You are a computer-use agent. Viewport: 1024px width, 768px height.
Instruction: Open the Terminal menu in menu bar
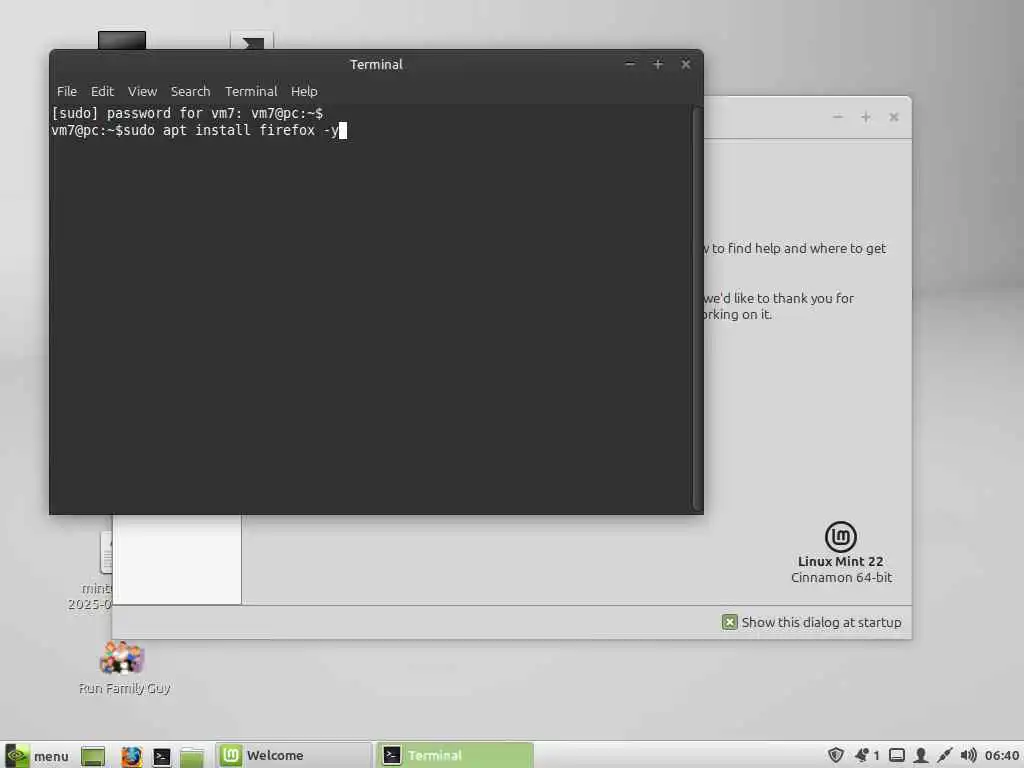point(251,91)
